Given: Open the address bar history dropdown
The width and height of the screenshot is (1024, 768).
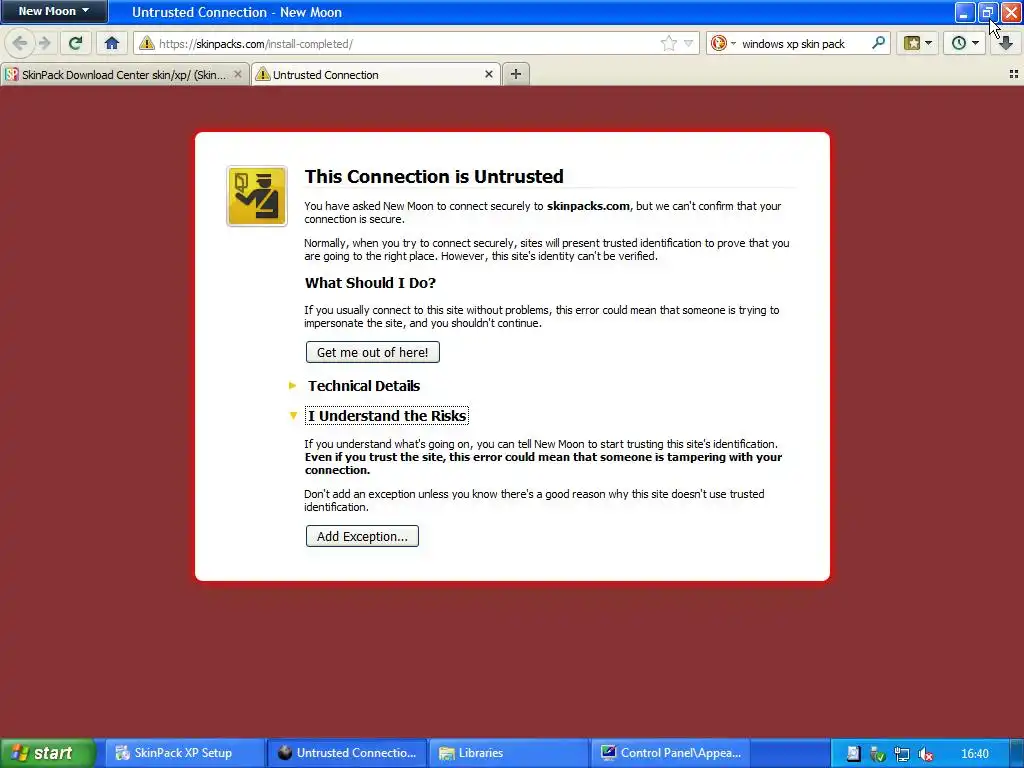Looking at the screenshot, I should [x=688, y=44].
